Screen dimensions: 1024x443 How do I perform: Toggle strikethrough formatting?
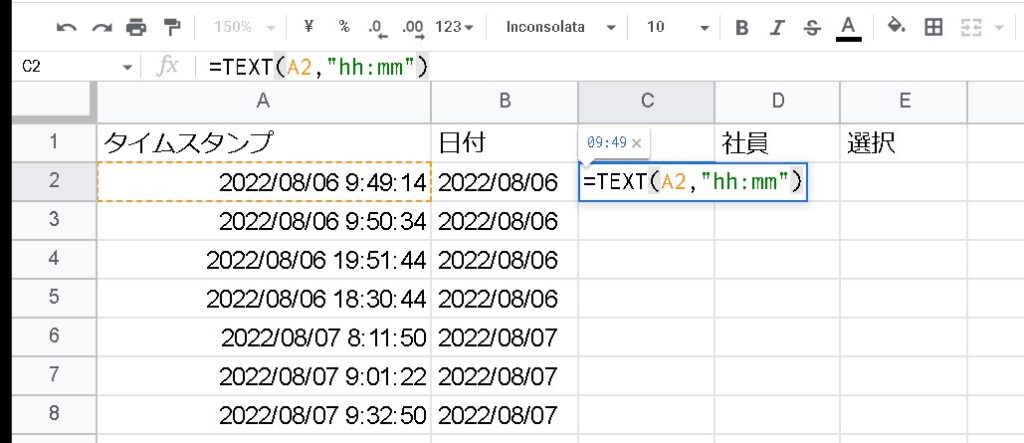click(812, 27)
